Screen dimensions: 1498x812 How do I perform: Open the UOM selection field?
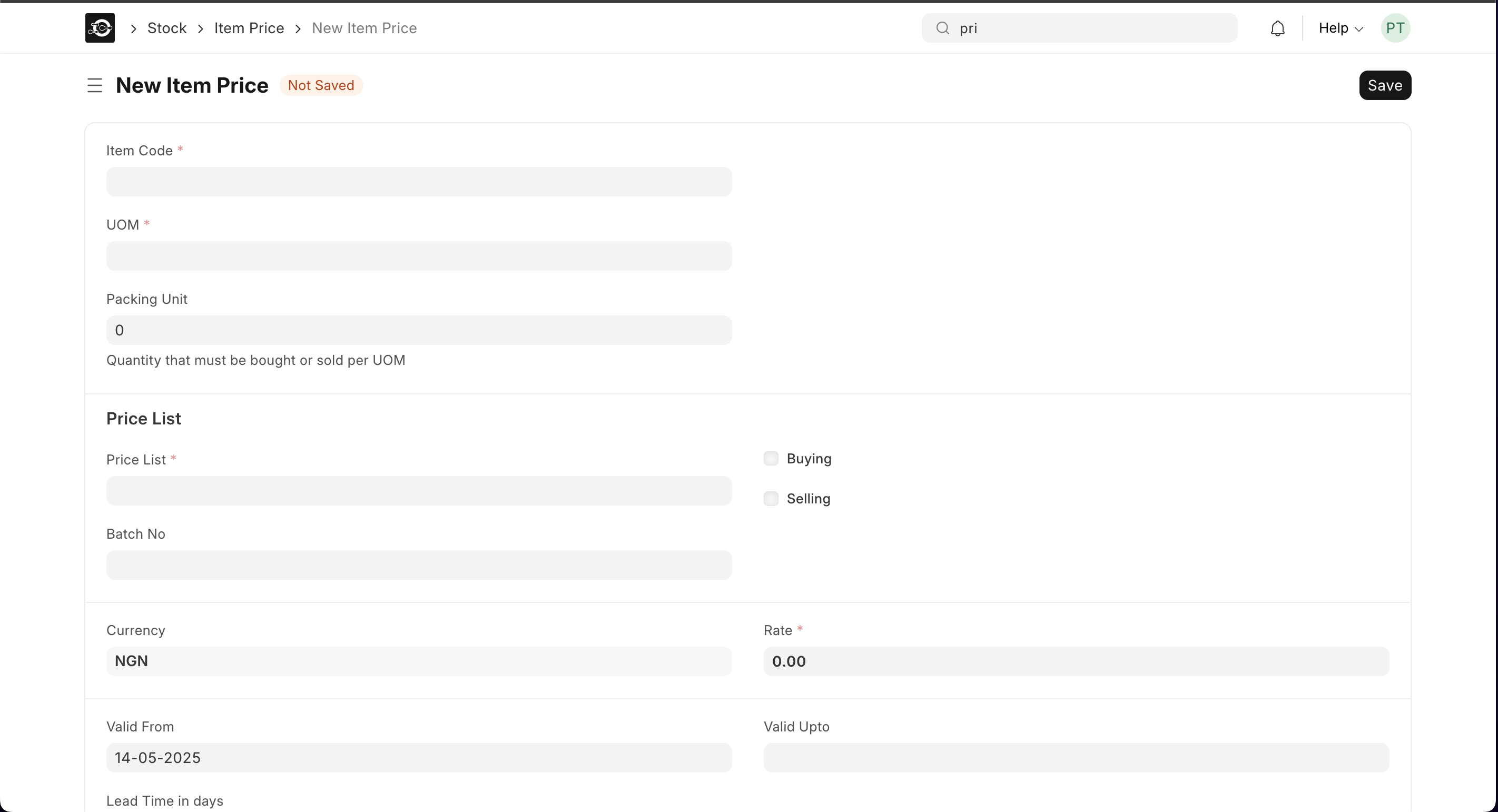coord(418,256)
